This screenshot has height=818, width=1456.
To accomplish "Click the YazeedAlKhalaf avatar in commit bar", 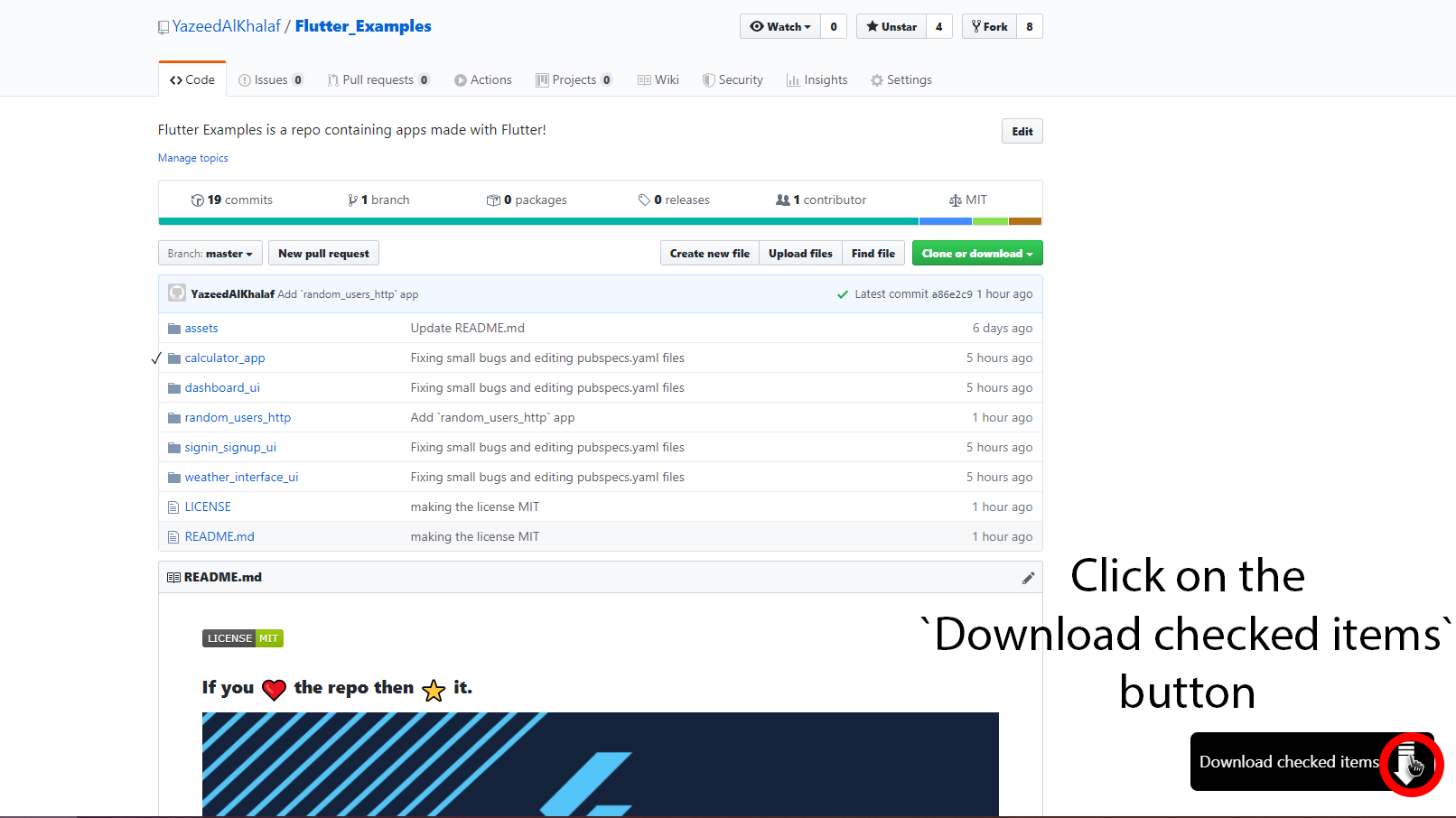I will [x=177, y=293].
